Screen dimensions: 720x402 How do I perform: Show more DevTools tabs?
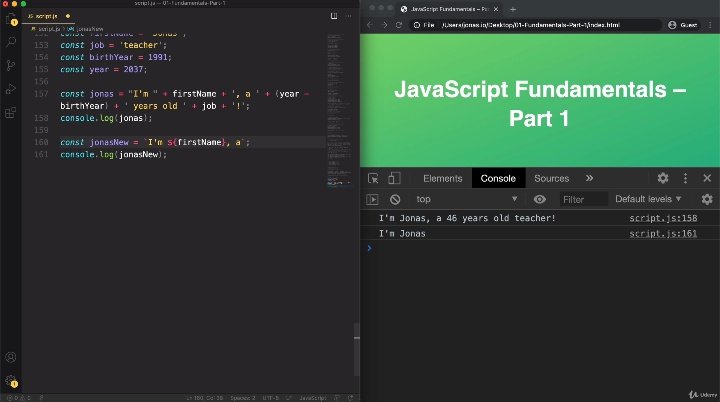pyautogui.click(x=590, y=178)
